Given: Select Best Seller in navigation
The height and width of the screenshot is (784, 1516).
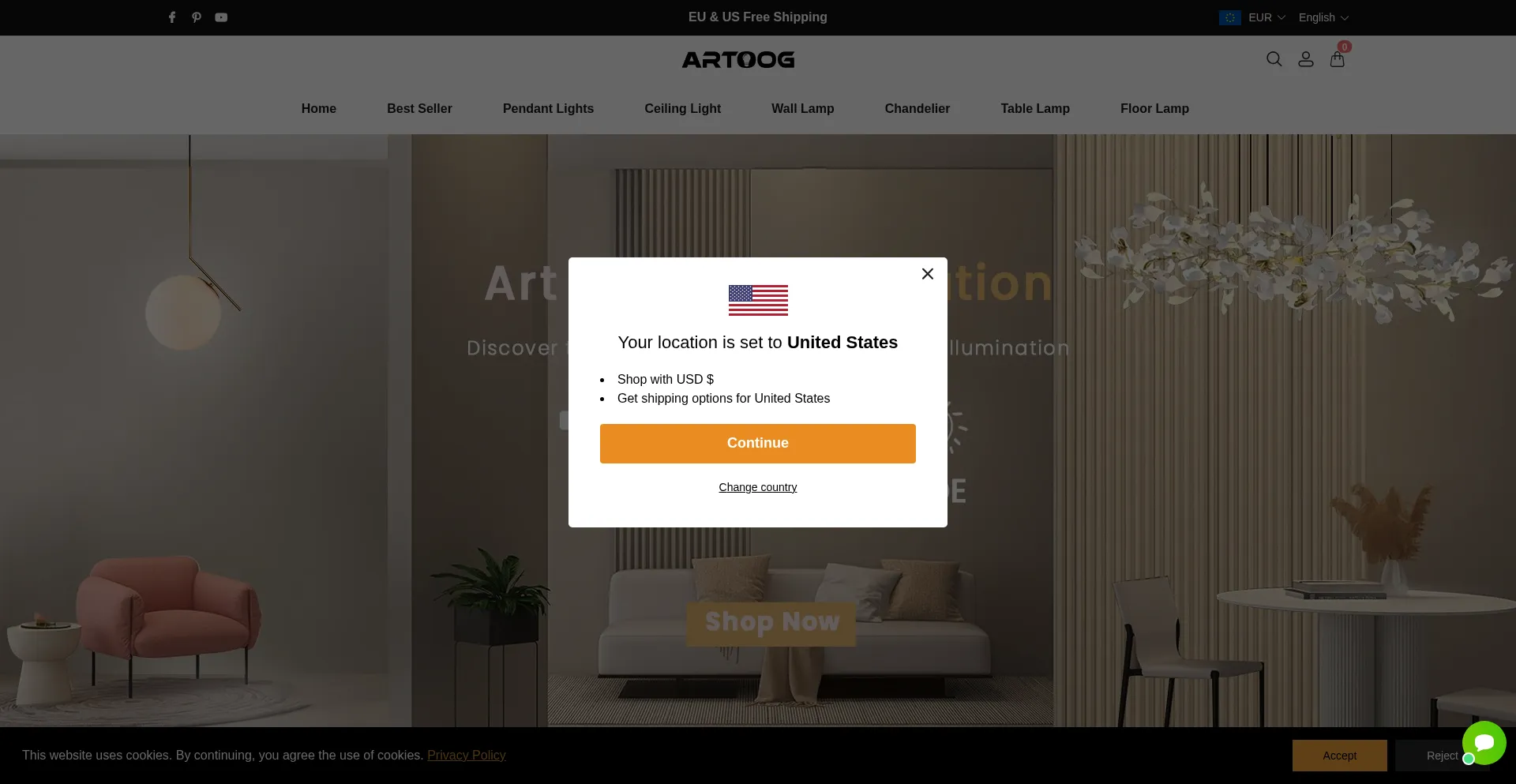Looking at the screenshot, I should pos(419,109).
